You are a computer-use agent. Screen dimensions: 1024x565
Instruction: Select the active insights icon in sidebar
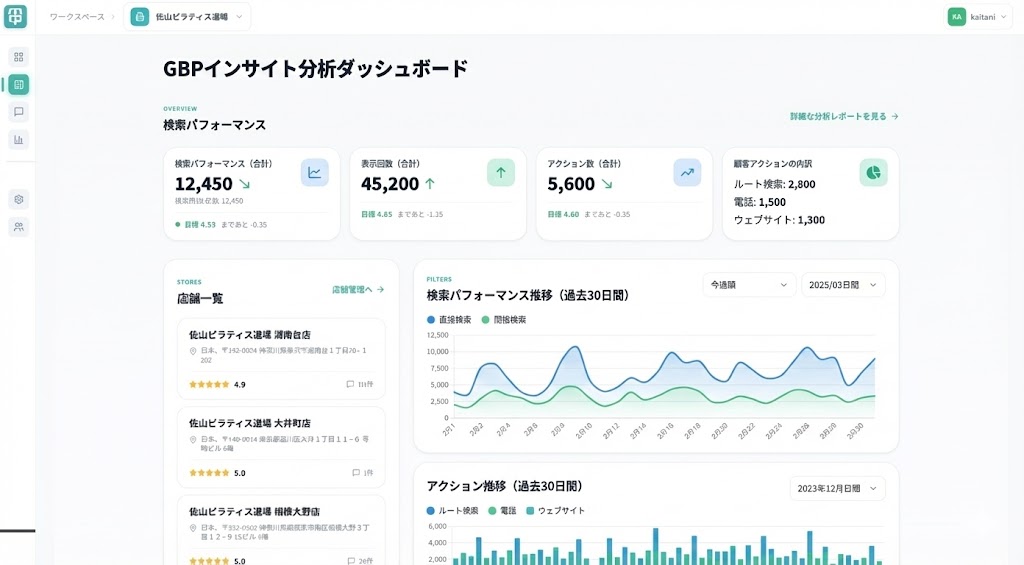18,84
